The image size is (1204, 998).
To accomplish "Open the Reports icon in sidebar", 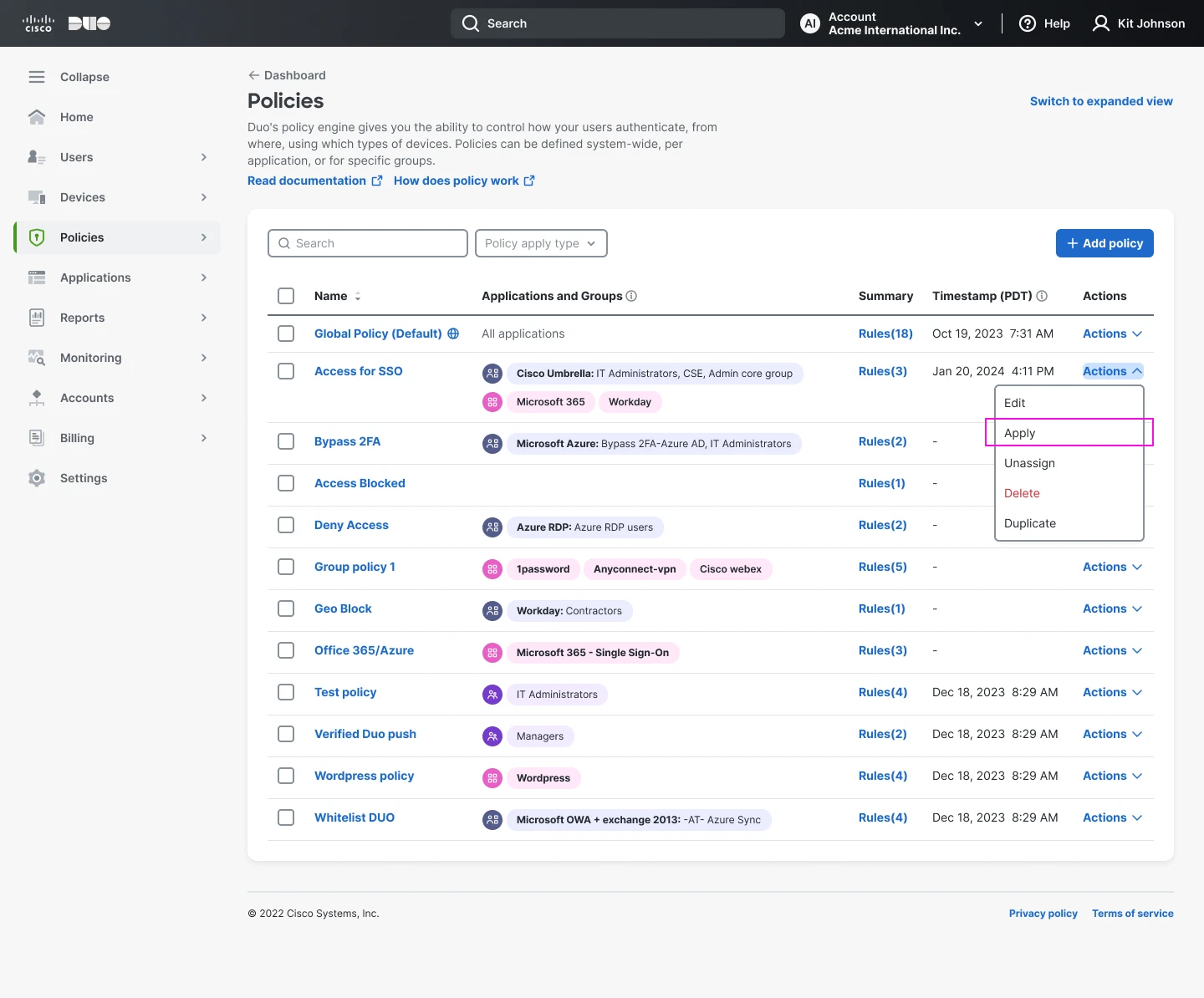I will point(37,318).
